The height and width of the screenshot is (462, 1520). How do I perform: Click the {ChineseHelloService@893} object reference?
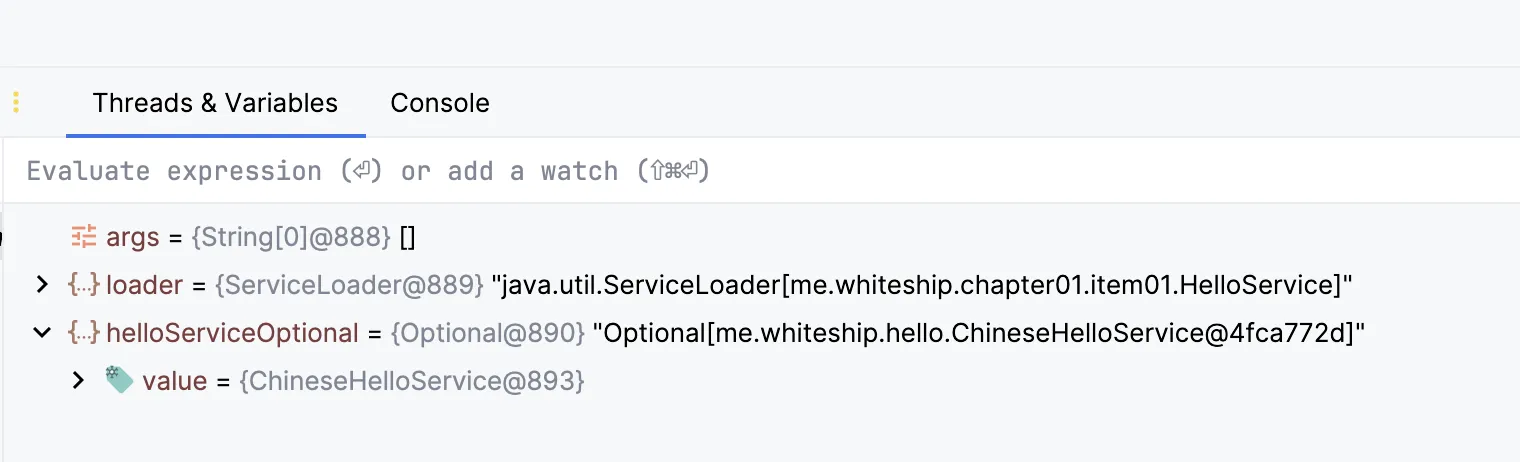tap(412, 381)
